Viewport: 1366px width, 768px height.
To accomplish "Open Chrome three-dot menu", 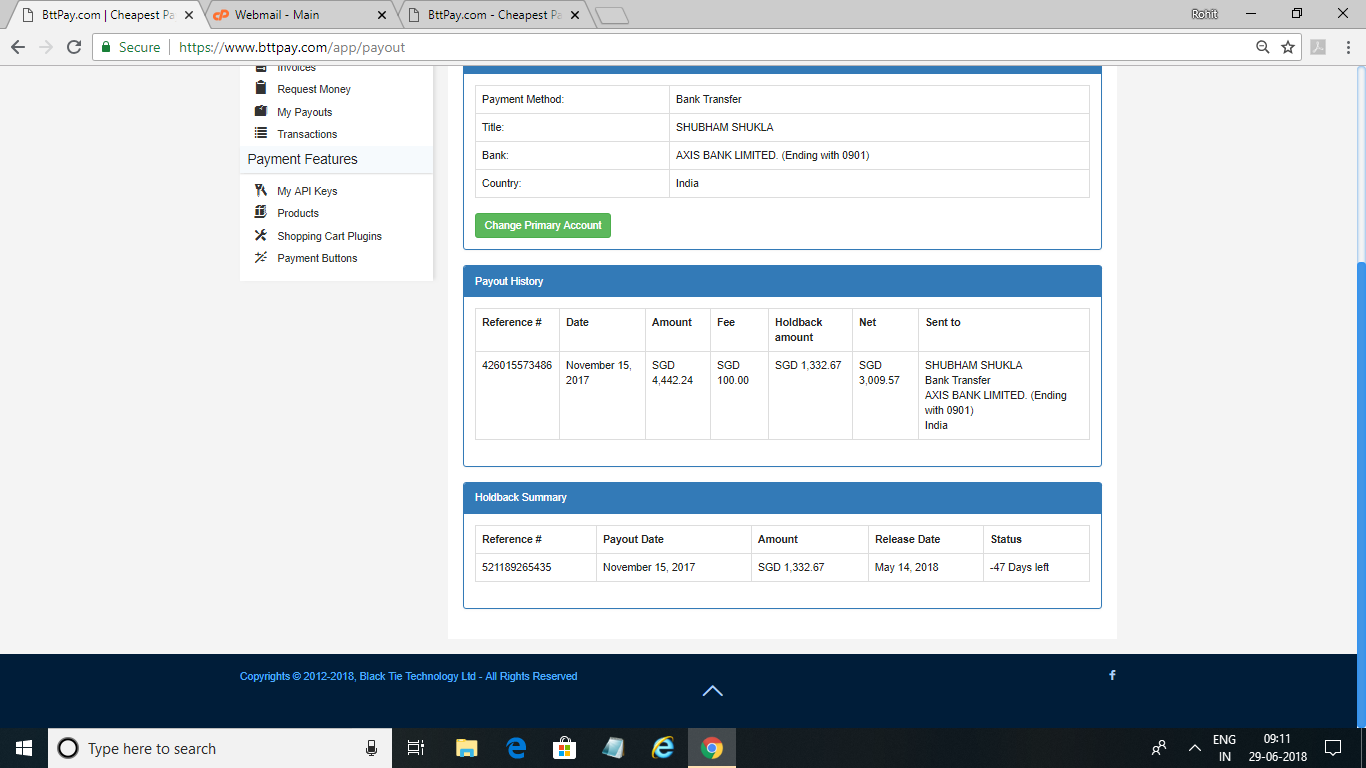I will 1346,47.
